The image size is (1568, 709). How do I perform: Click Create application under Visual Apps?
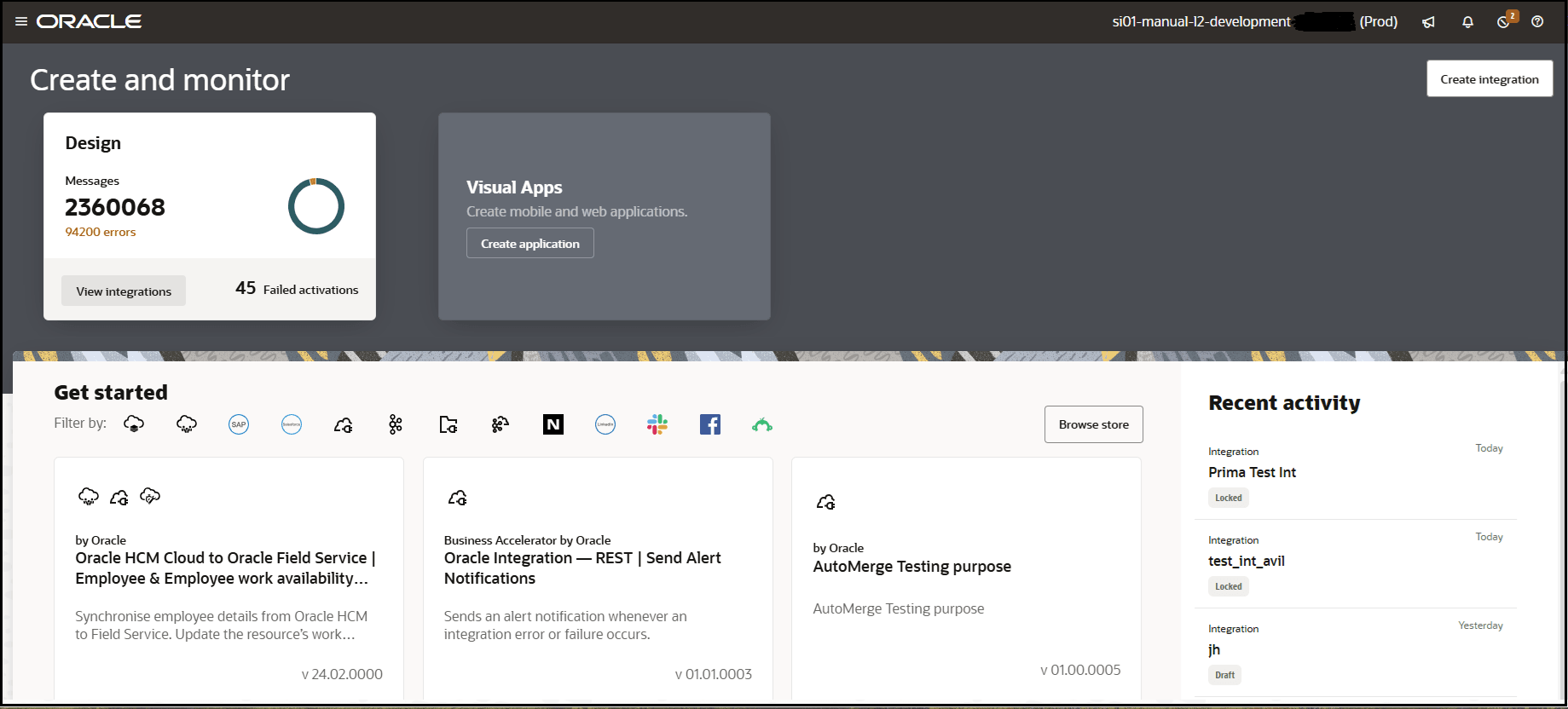[x=530, y=244]
